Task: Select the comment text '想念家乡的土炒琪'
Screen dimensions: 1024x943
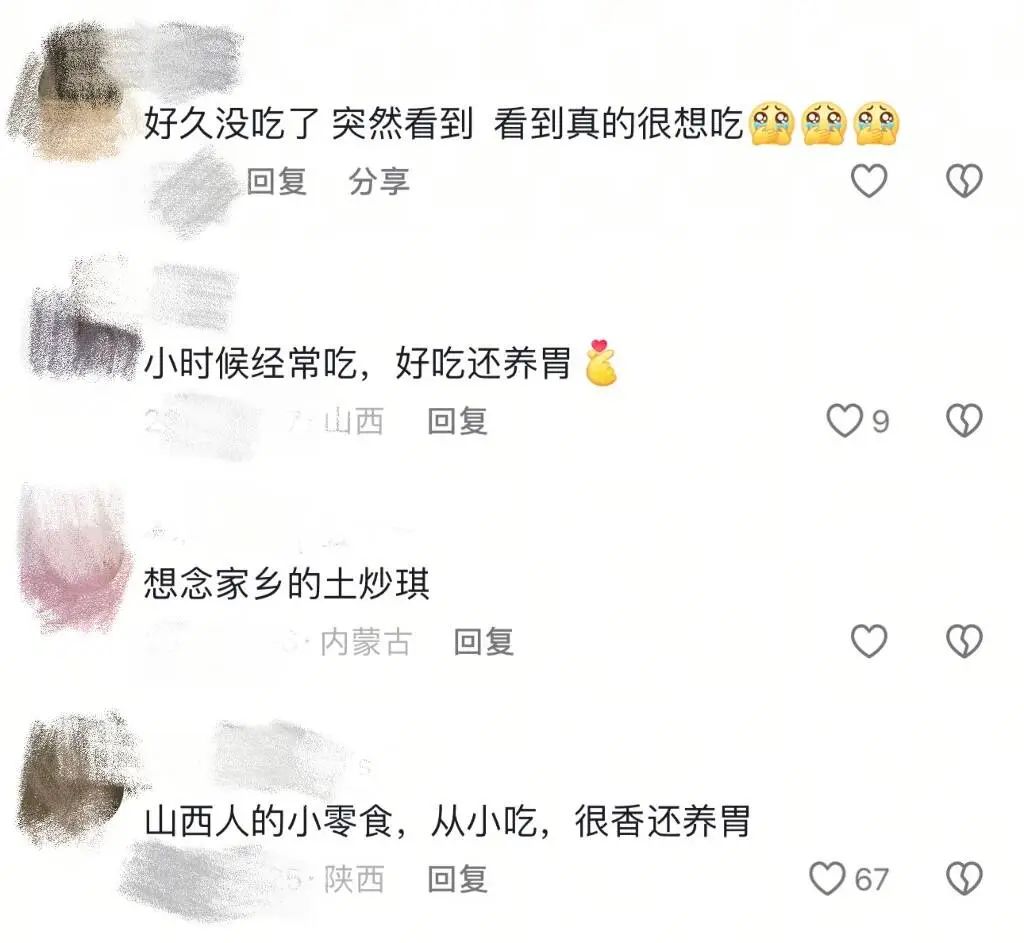Action: coord(287,583)
